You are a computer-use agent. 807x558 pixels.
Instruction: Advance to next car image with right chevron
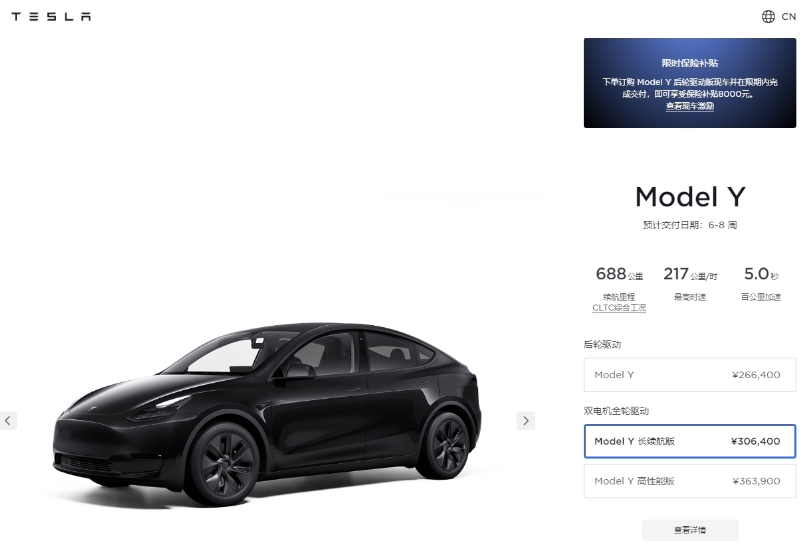coord(525,421)
